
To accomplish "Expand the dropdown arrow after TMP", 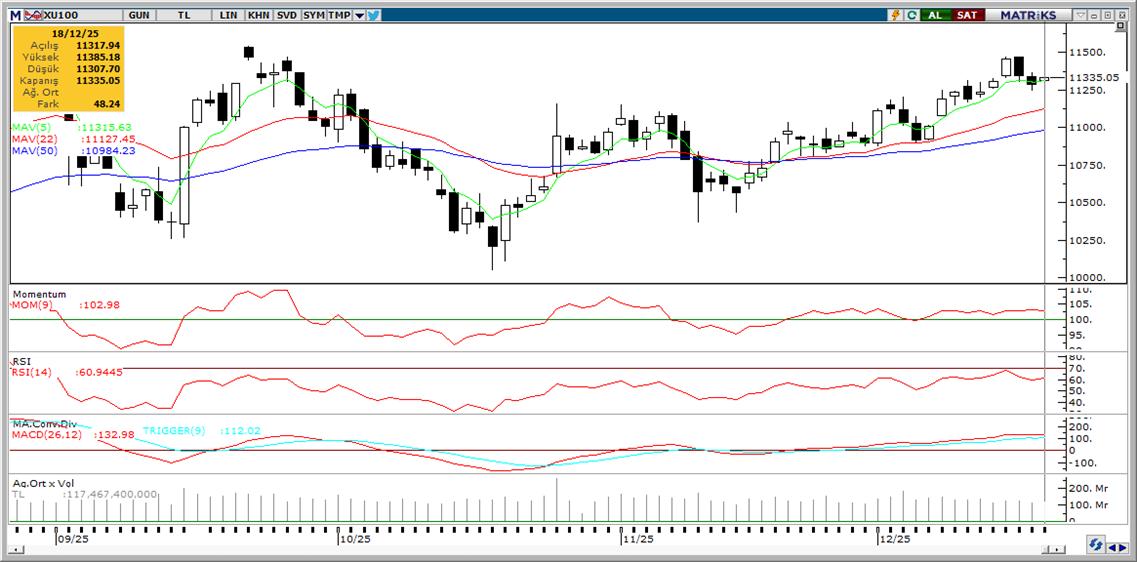I will (359, 15).
